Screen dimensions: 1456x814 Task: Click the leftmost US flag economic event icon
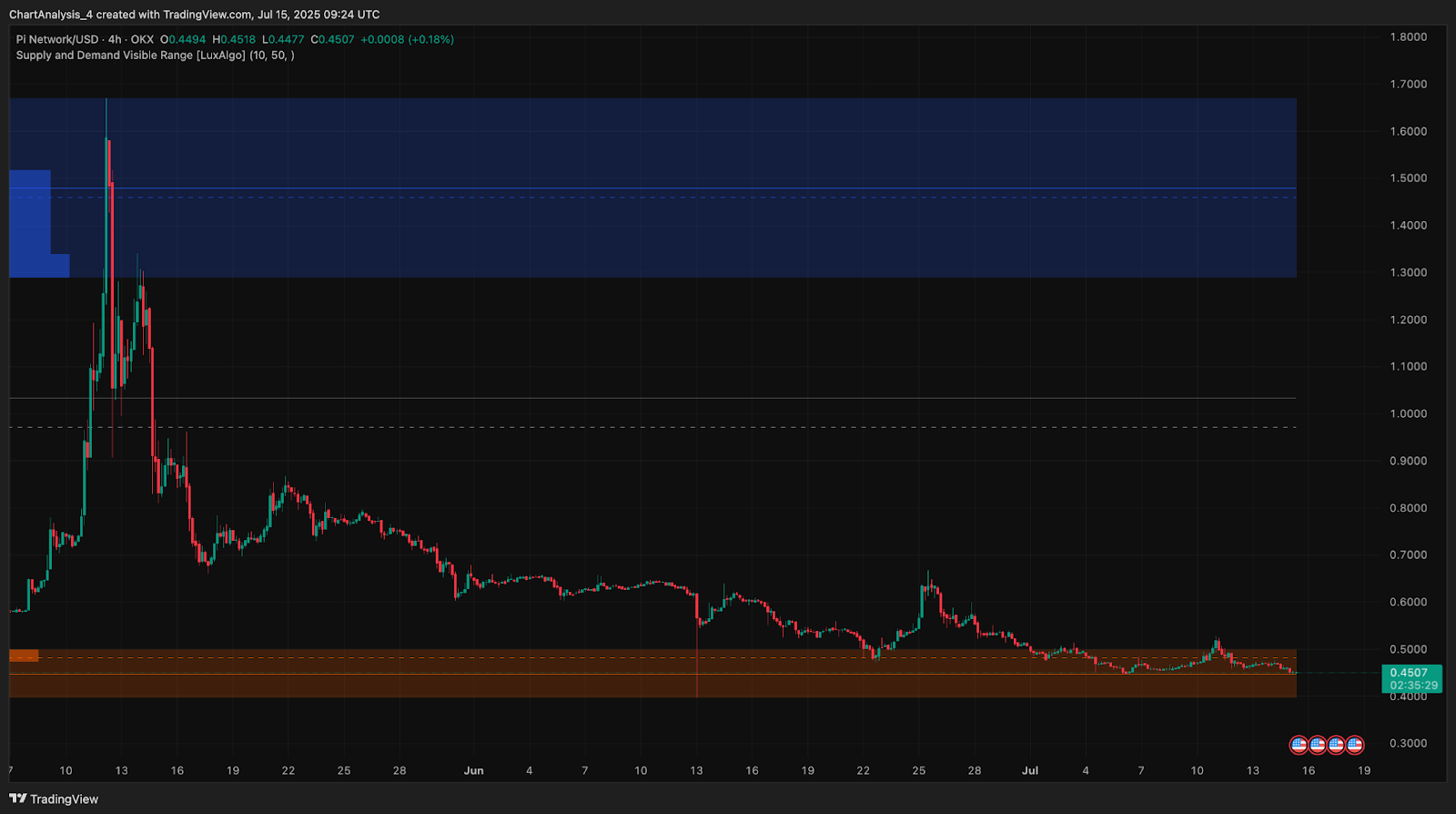1299,745
